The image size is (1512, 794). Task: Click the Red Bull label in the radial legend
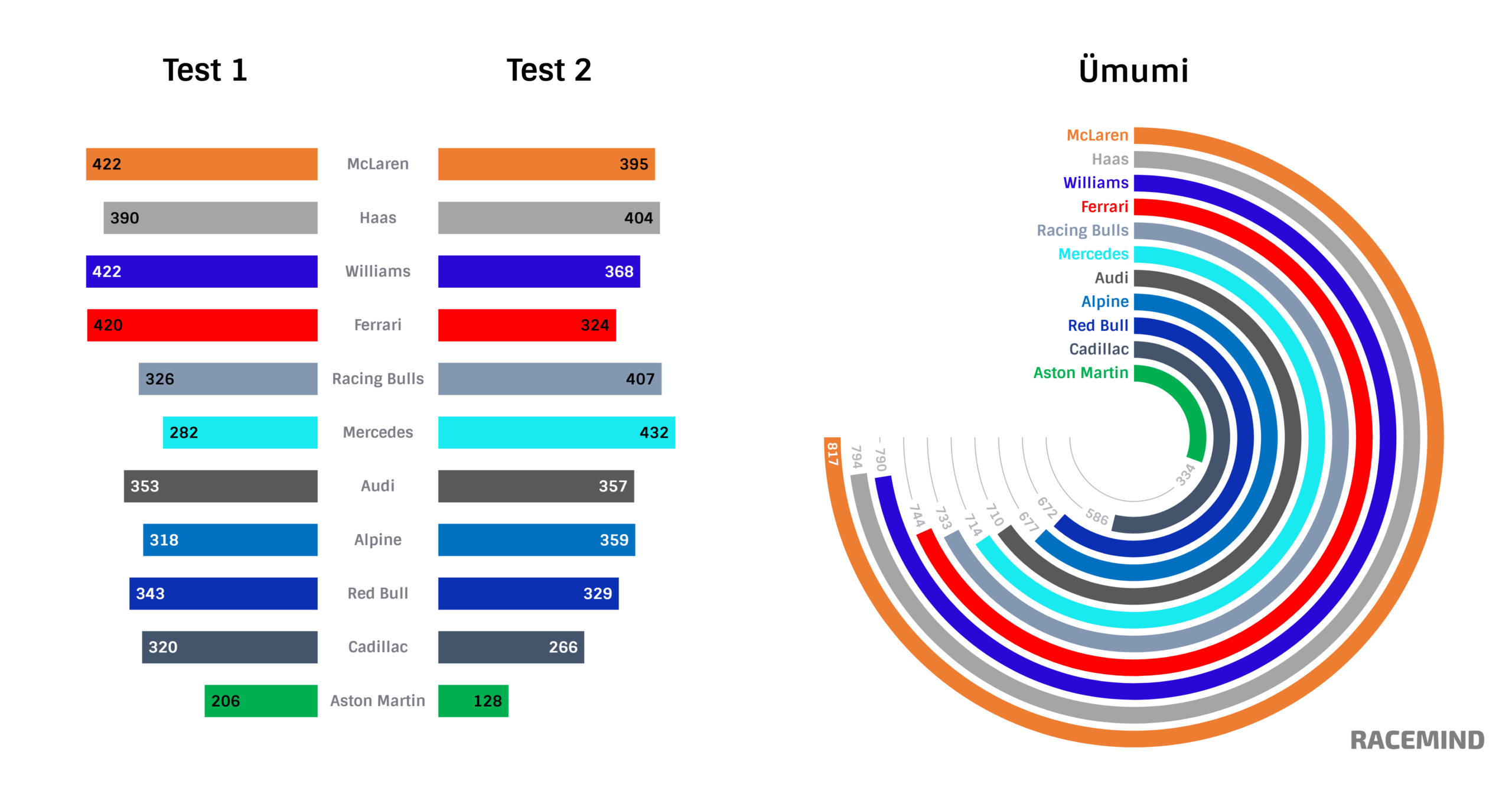click(1097, 326)
